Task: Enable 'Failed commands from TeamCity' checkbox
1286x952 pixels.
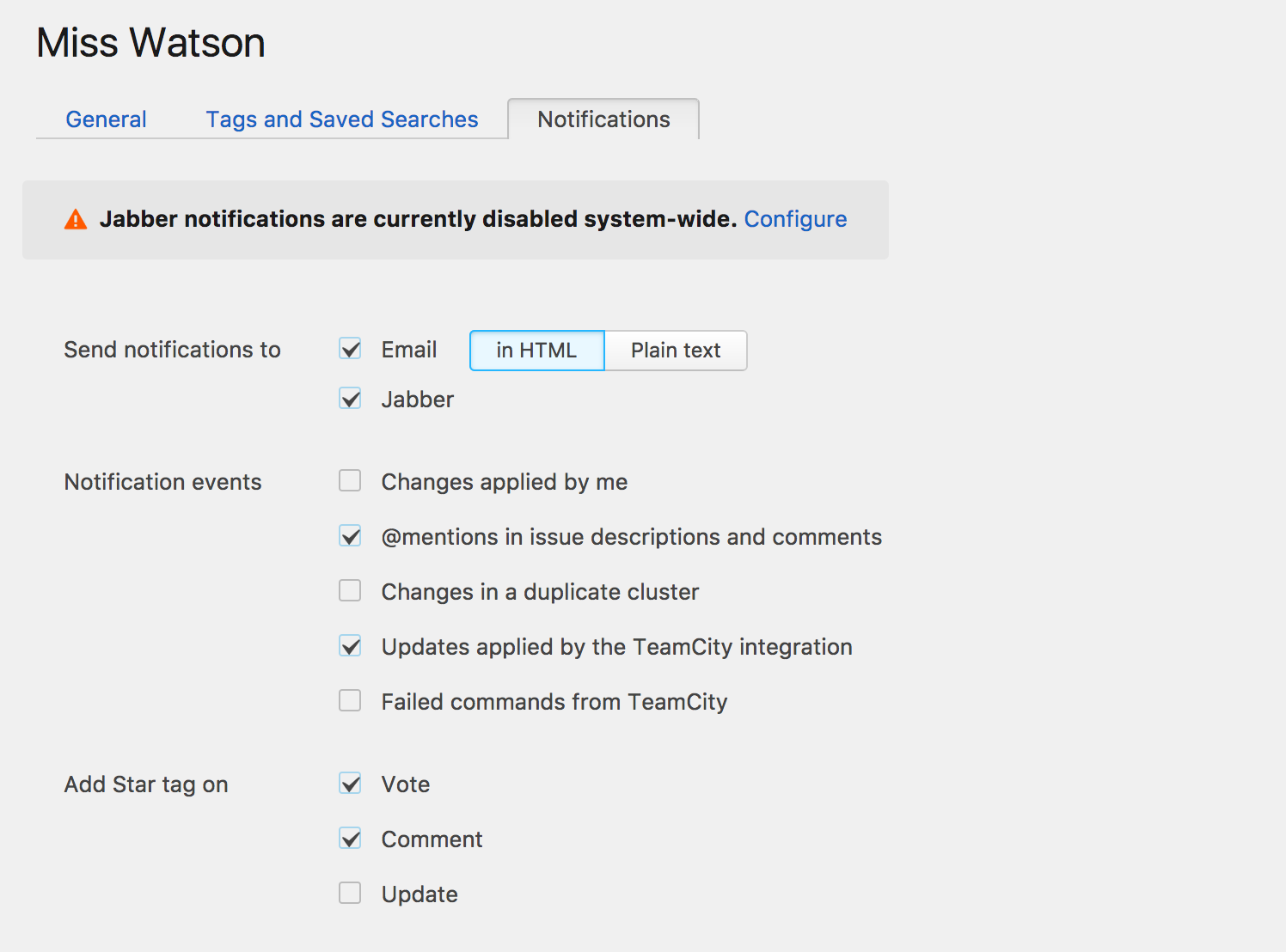Action: (350, 701)
